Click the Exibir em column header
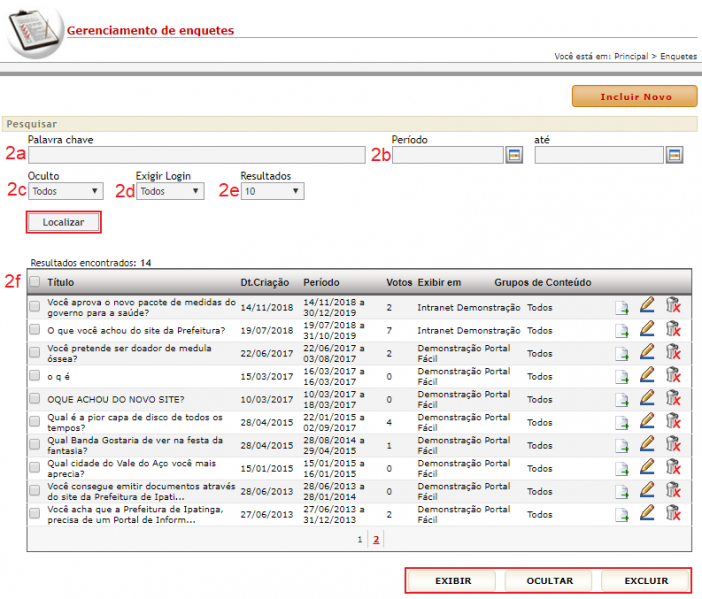 tap(439, 282)
